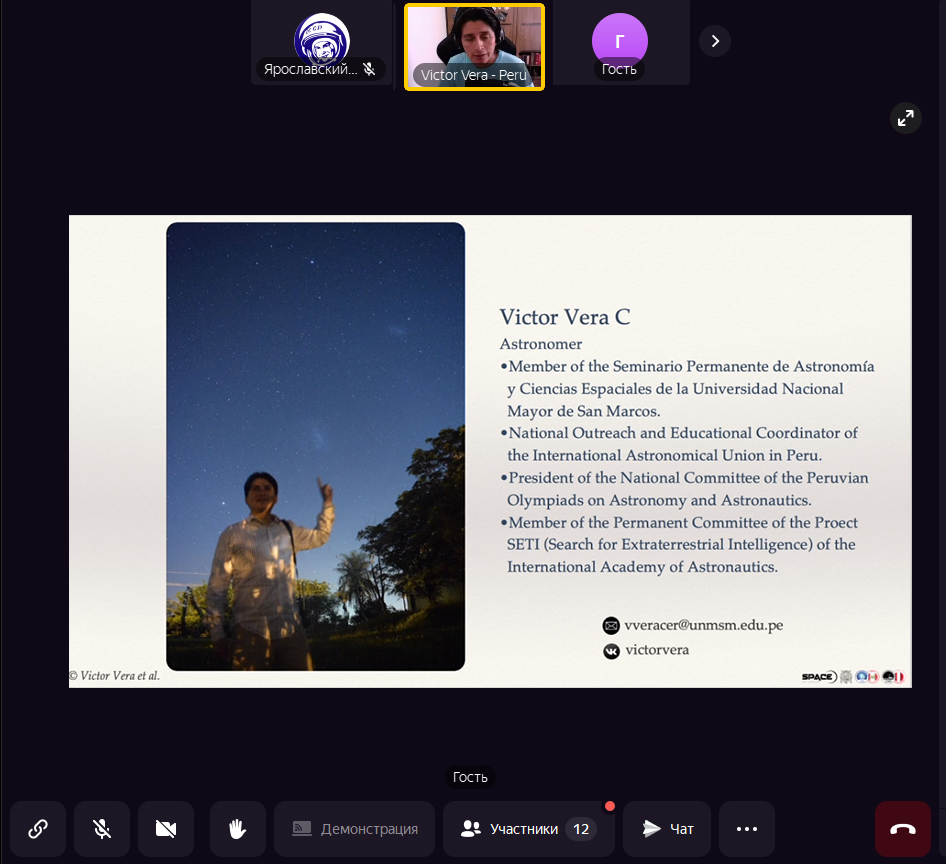Click muted mic icon on Ярославский tile
Viewport: 946px width, 864px height.
369,70
